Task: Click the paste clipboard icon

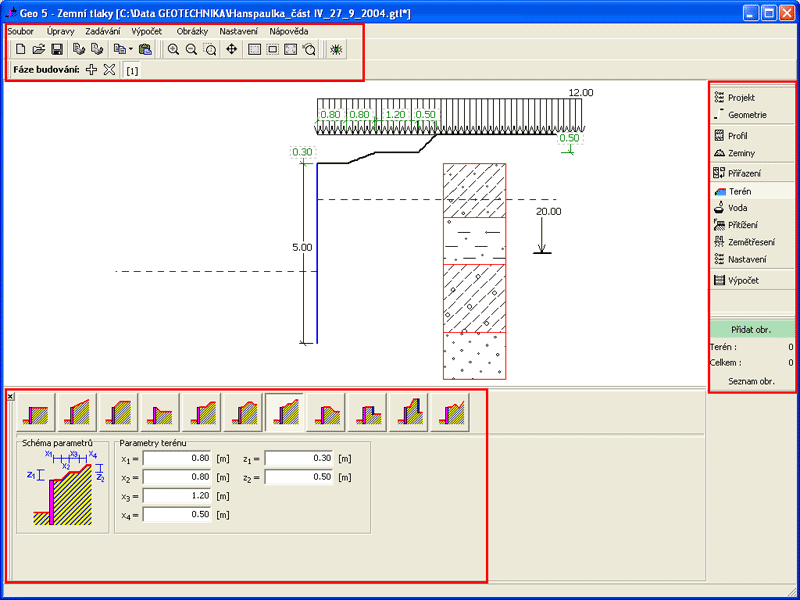Action: pos(145,49)
